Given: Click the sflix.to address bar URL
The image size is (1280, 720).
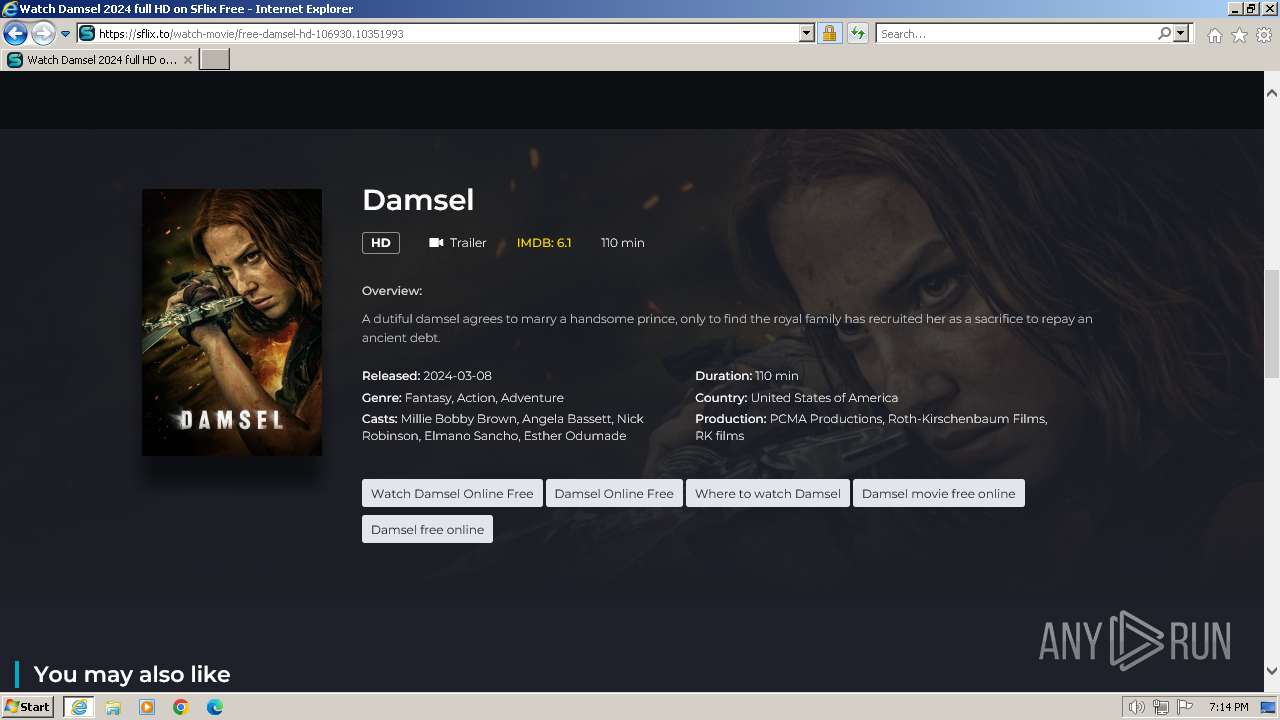Looking at the screenshot, I should pos(438,34).
